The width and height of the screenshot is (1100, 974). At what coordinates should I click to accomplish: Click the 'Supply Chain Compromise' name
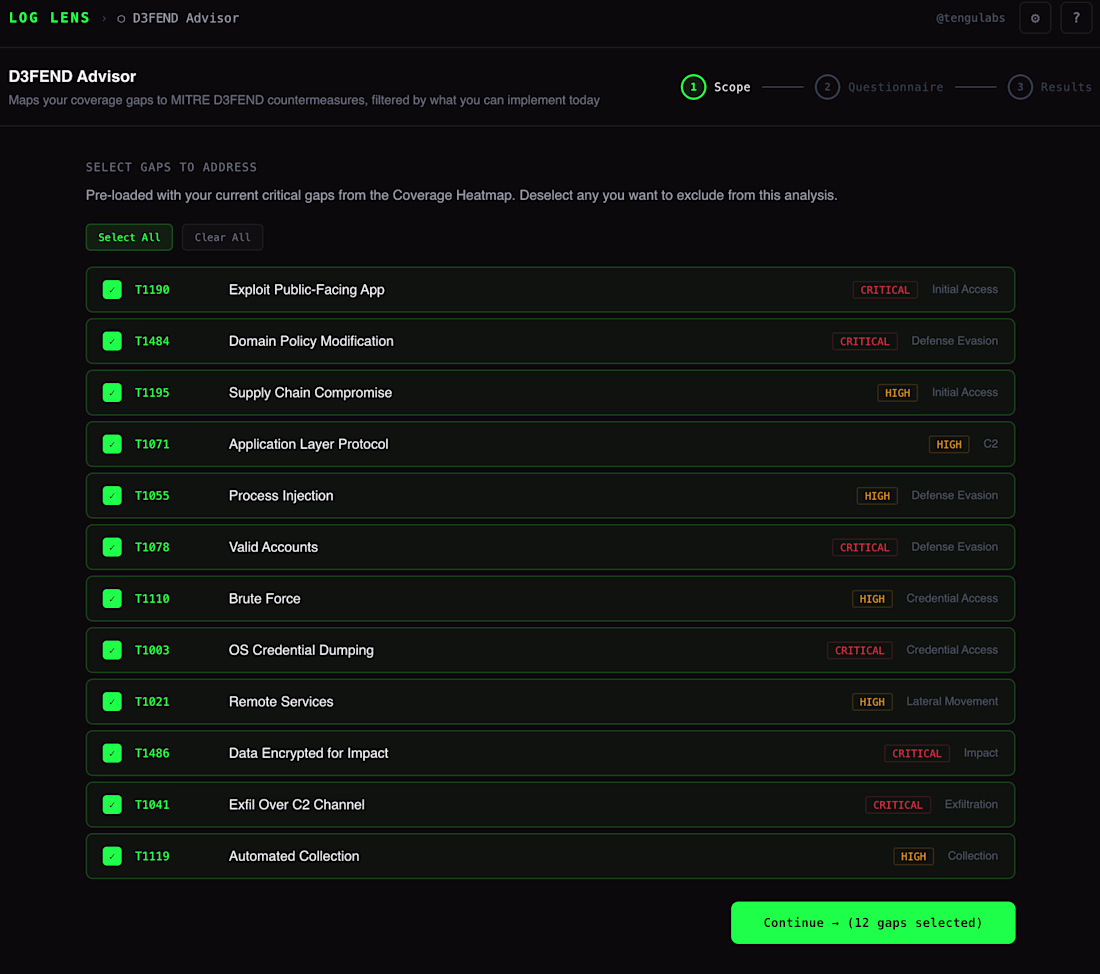310,393
